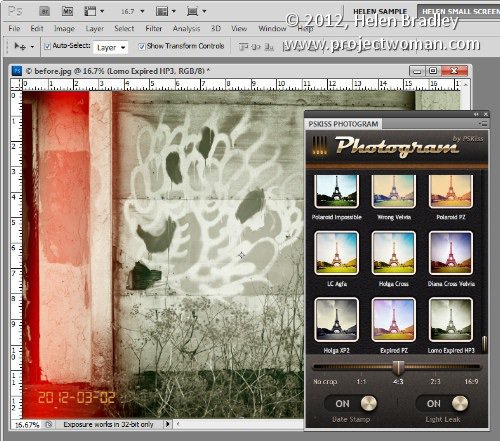Open Mini Bridge via Mb icon
500x441 pixels.
[67, 11]
